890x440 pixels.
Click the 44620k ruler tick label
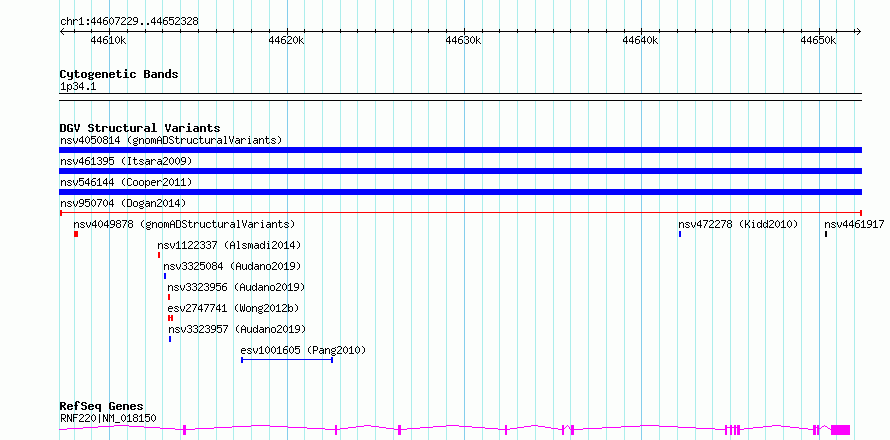[x=286, y=40]
